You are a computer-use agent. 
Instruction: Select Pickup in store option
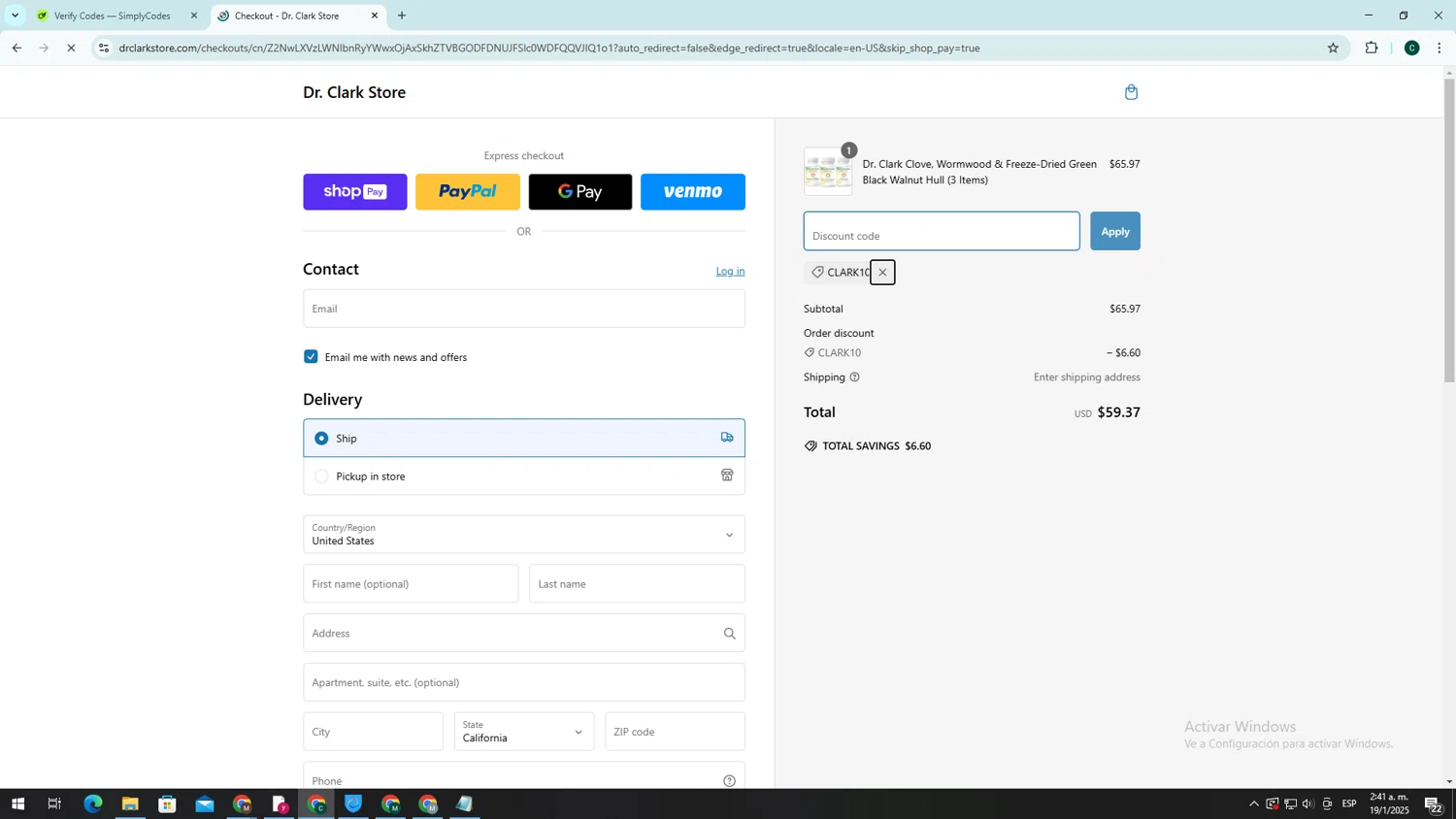click(x=524, y=476)
